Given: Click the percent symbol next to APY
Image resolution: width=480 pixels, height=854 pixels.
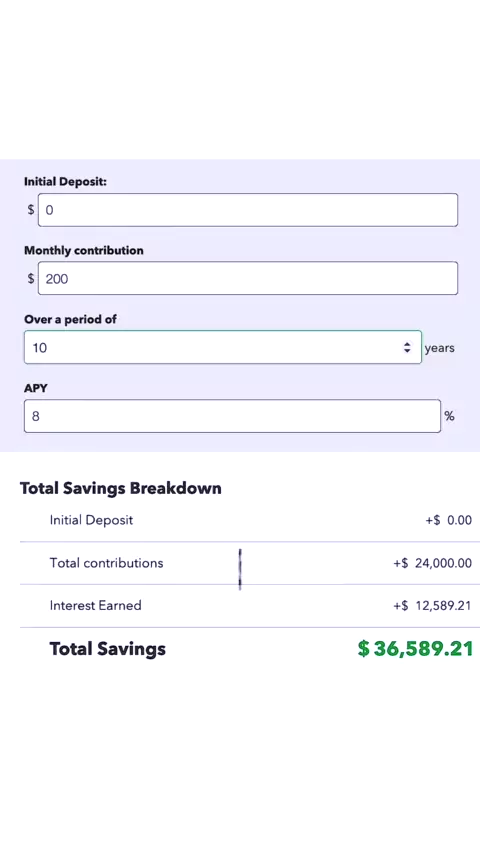Looking at the screenshot, I should 449,416.
